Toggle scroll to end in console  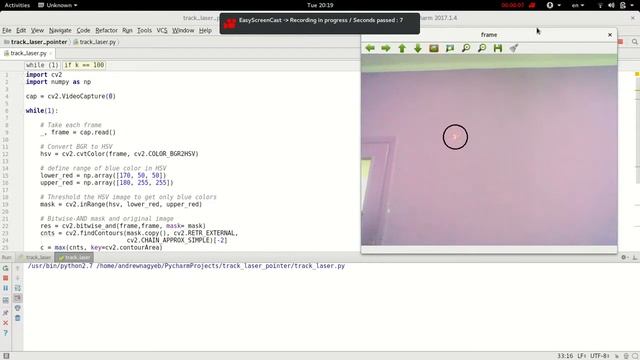pos(18,298)
